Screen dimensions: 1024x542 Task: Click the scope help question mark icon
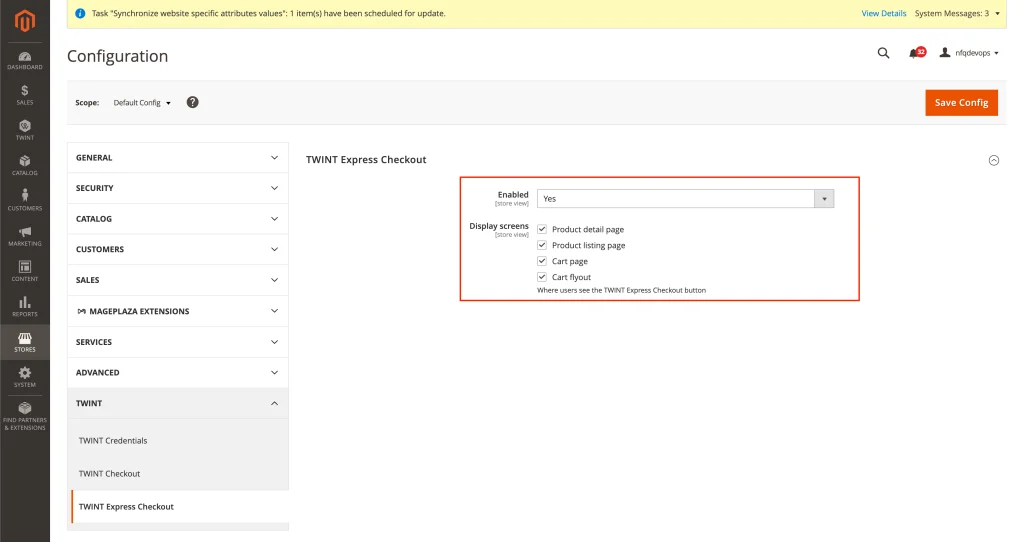192,103
